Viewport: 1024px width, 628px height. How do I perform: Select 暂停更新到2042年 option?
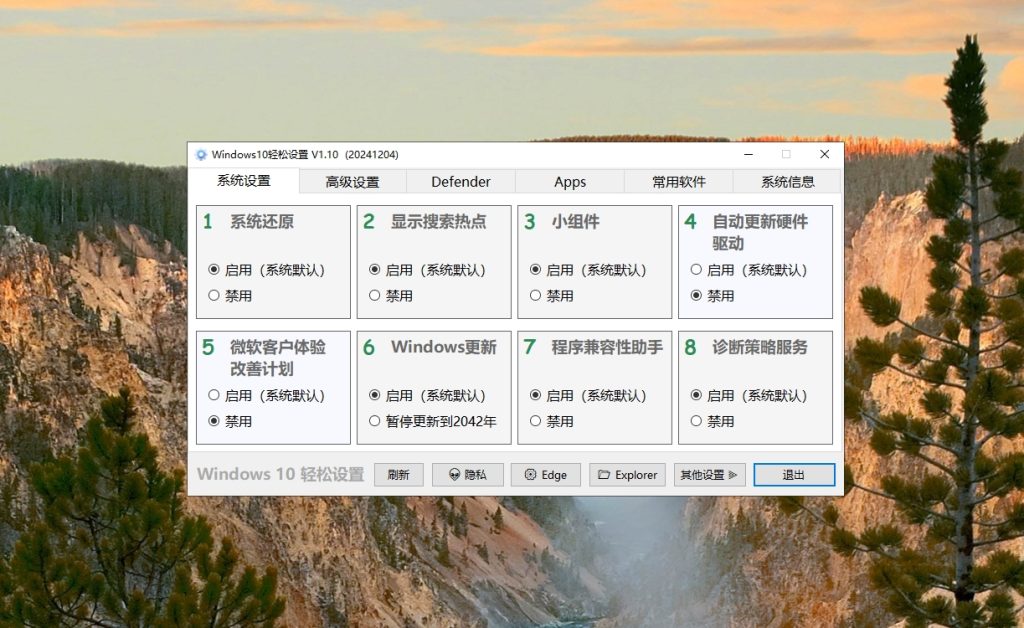coord(433,421)
